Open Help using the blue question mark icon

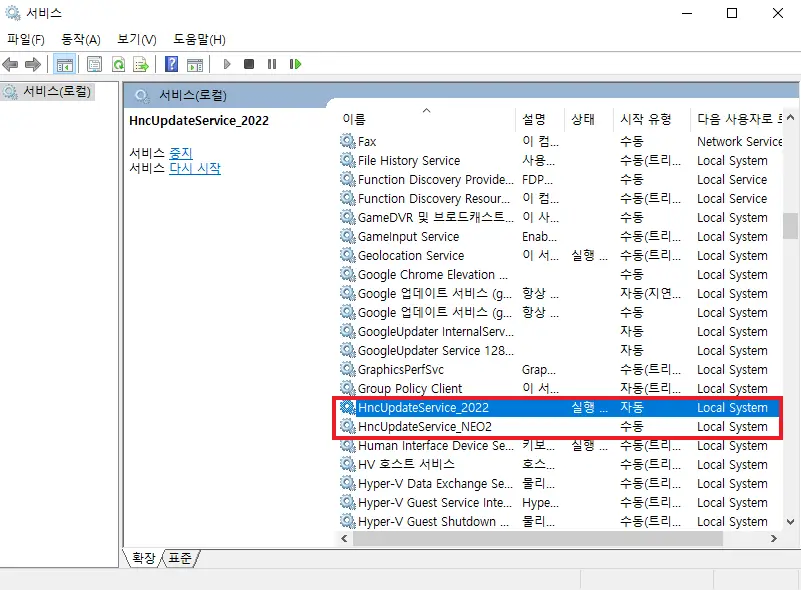pos(172,64)
